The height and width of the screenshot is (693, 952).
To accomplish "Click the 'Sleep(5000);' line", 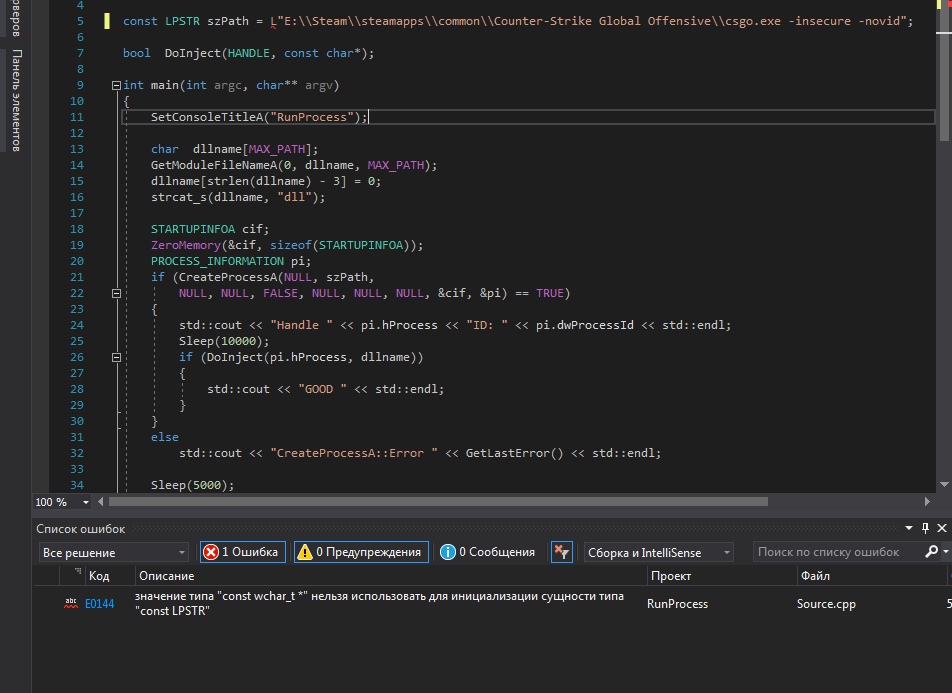I will coord(192,485).
